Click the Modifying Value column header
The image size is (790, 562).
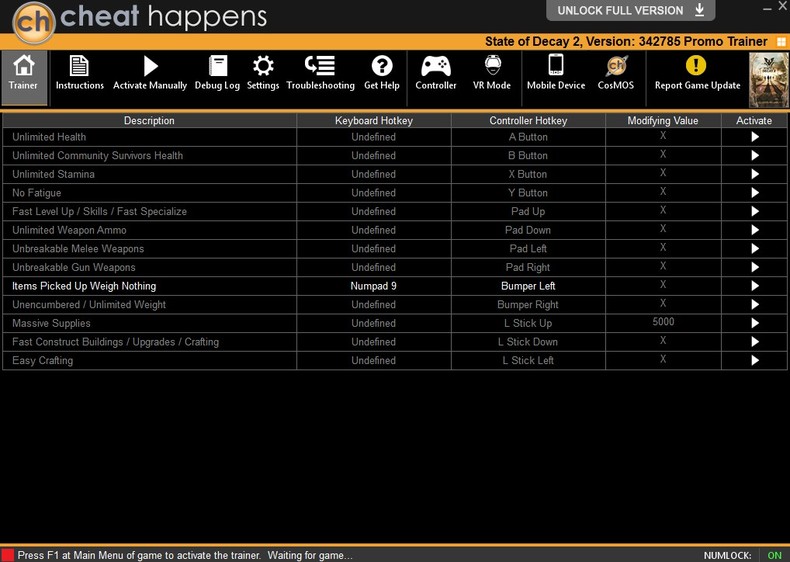[663, 120]
